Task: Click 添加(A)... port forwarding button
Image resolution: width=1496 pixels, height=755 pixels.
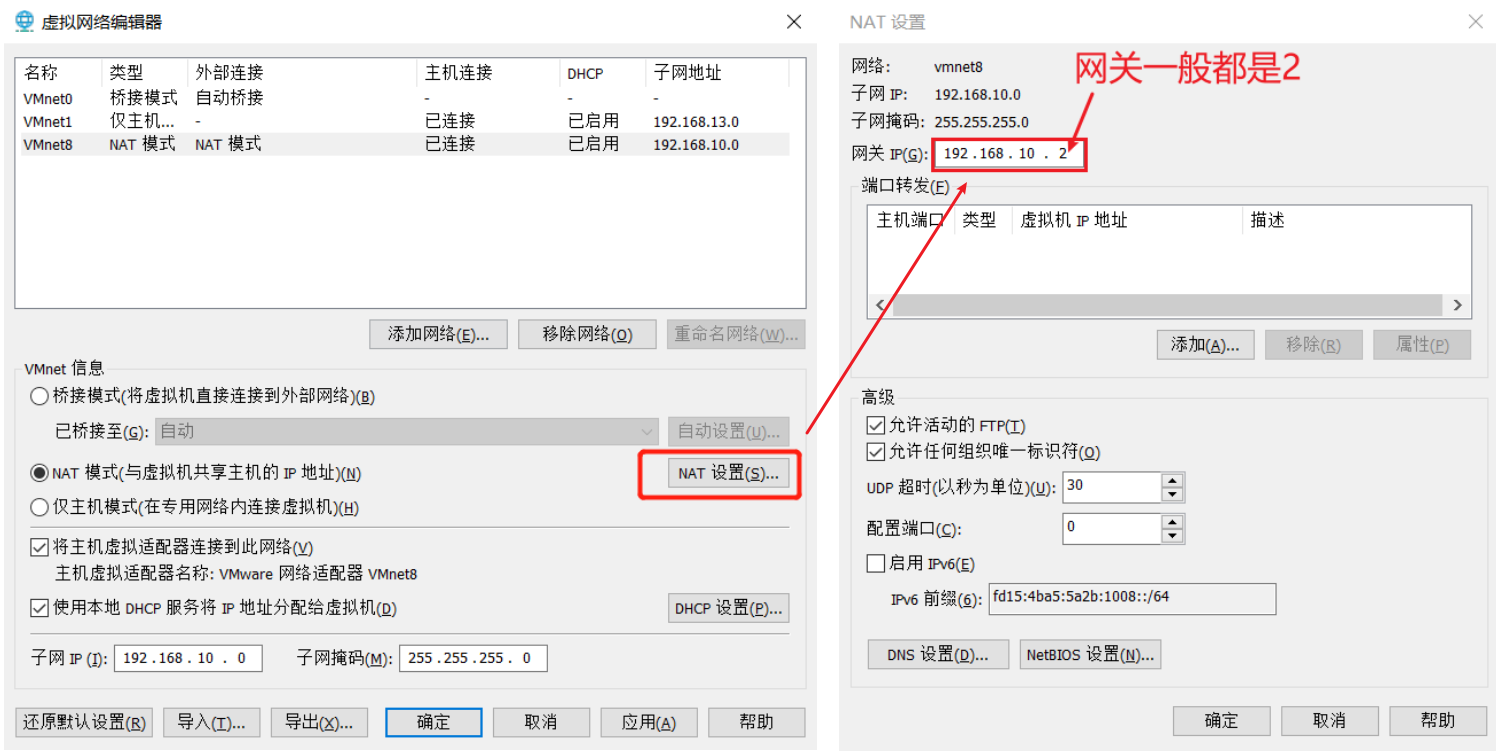Action: point(1205,345)
